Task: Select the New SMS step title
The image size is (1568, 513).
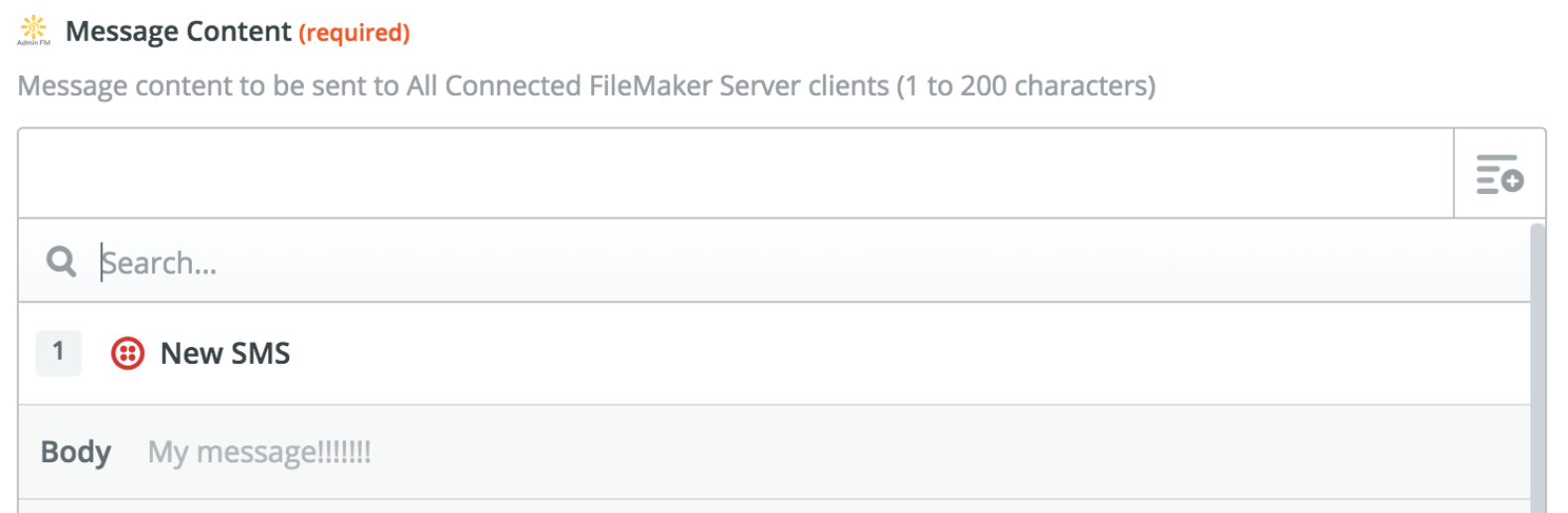Action: (x=226, y=353)
